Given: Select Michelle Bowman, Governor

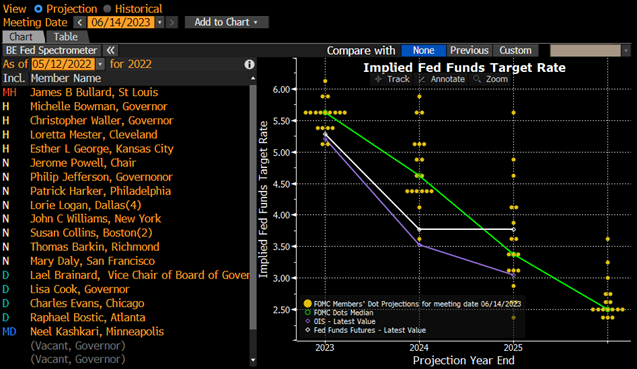Looking at the screenshot, I should [x=99, y=106].
